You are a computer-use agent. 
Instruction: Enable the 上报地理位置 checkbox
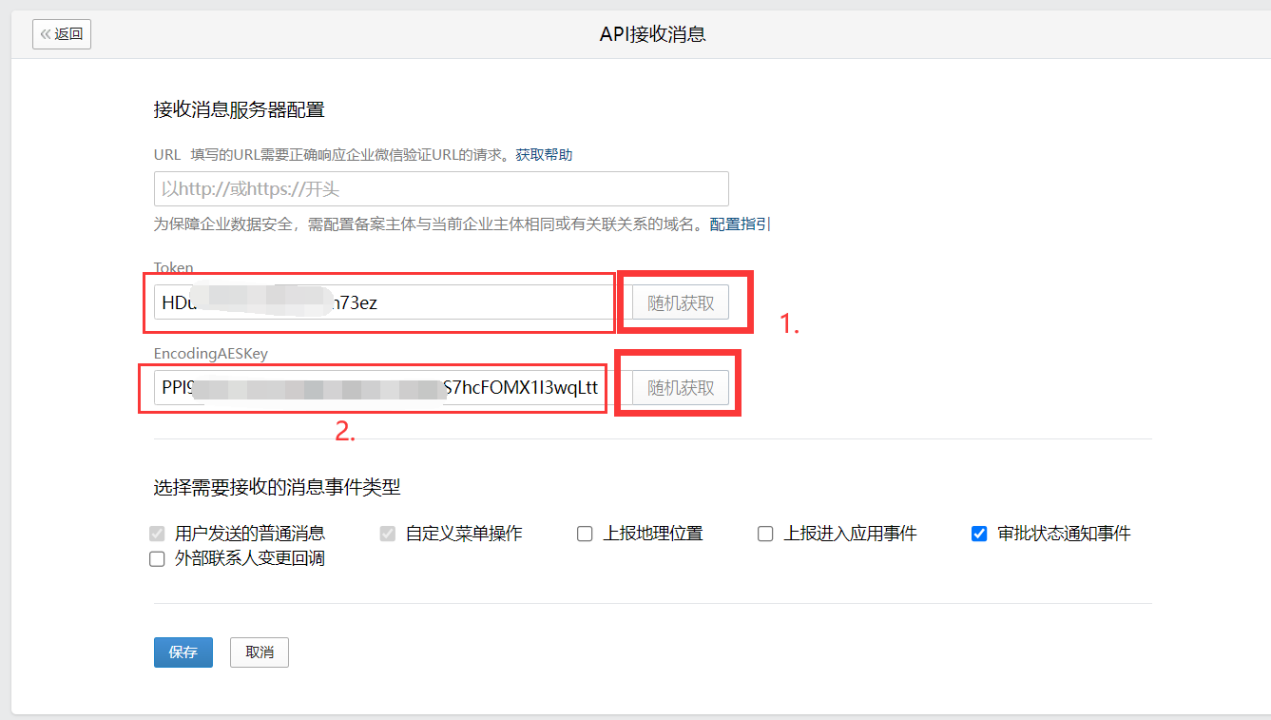[584, 533]
